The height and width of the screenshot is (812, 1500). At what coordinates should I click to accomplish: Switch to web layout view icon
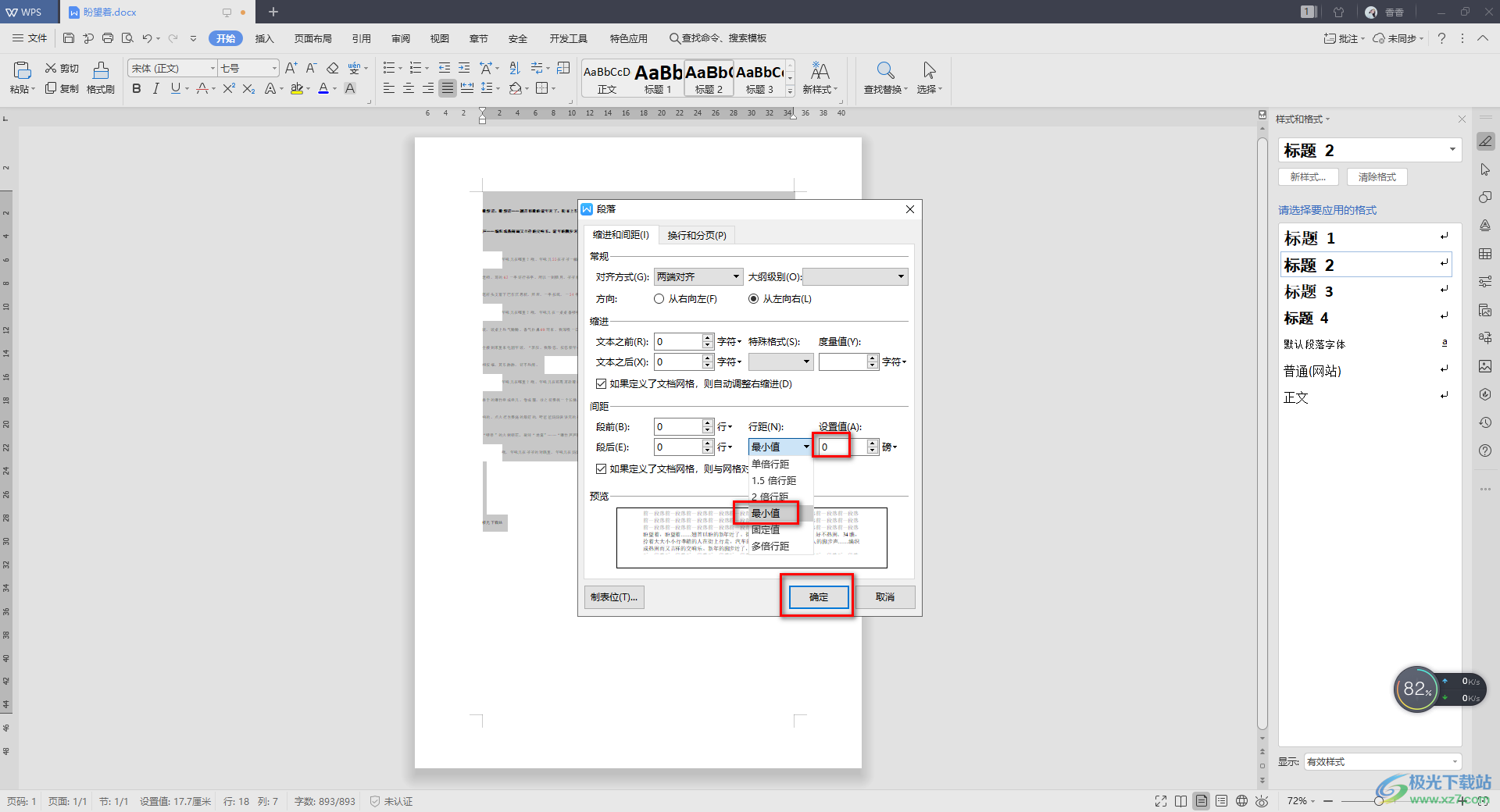1241,801
